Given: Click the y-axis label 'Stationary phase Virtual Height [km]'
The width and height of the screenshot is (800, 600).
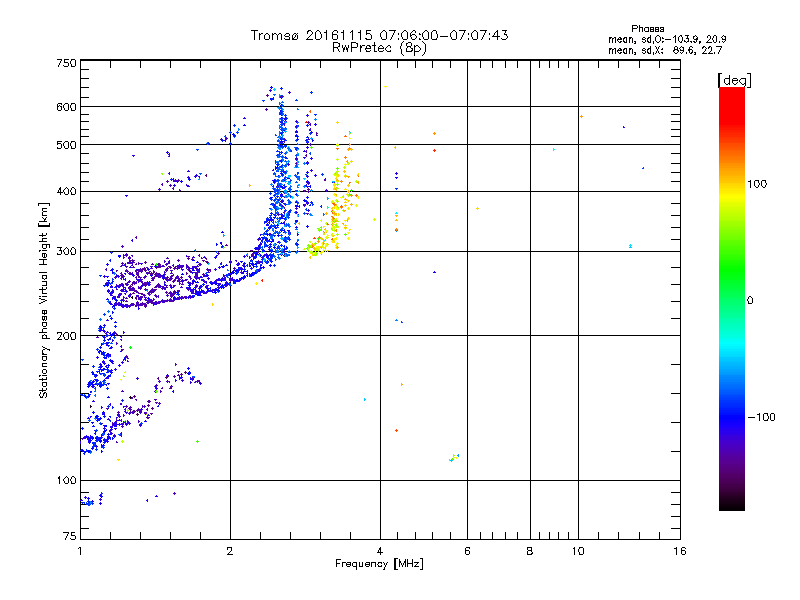Looking at the screenshot, I should coord(44,300).
